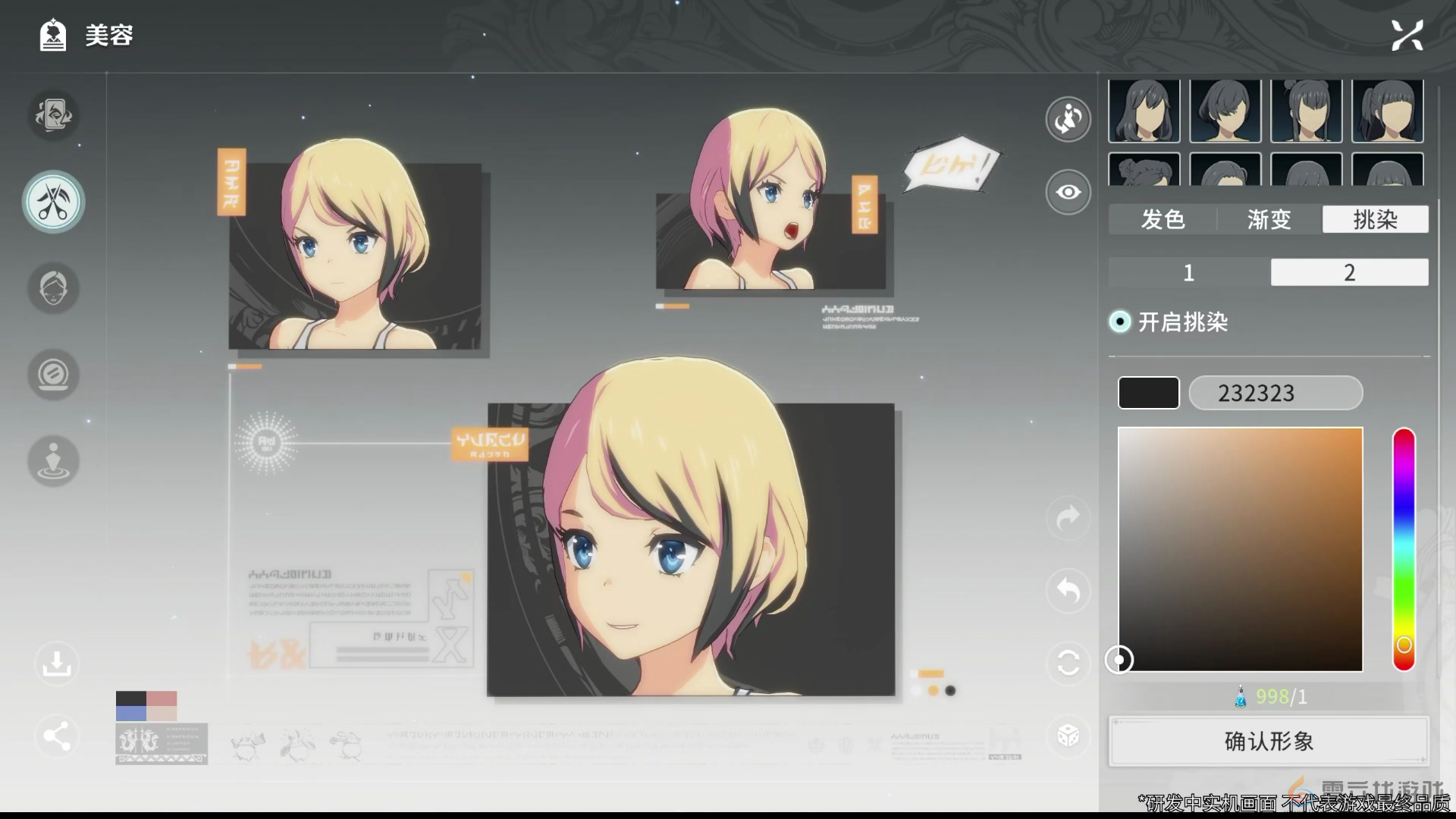The width and height of the screenshot is (1456, 819).
Task: Click the download save icon
Action: point(56,664)
